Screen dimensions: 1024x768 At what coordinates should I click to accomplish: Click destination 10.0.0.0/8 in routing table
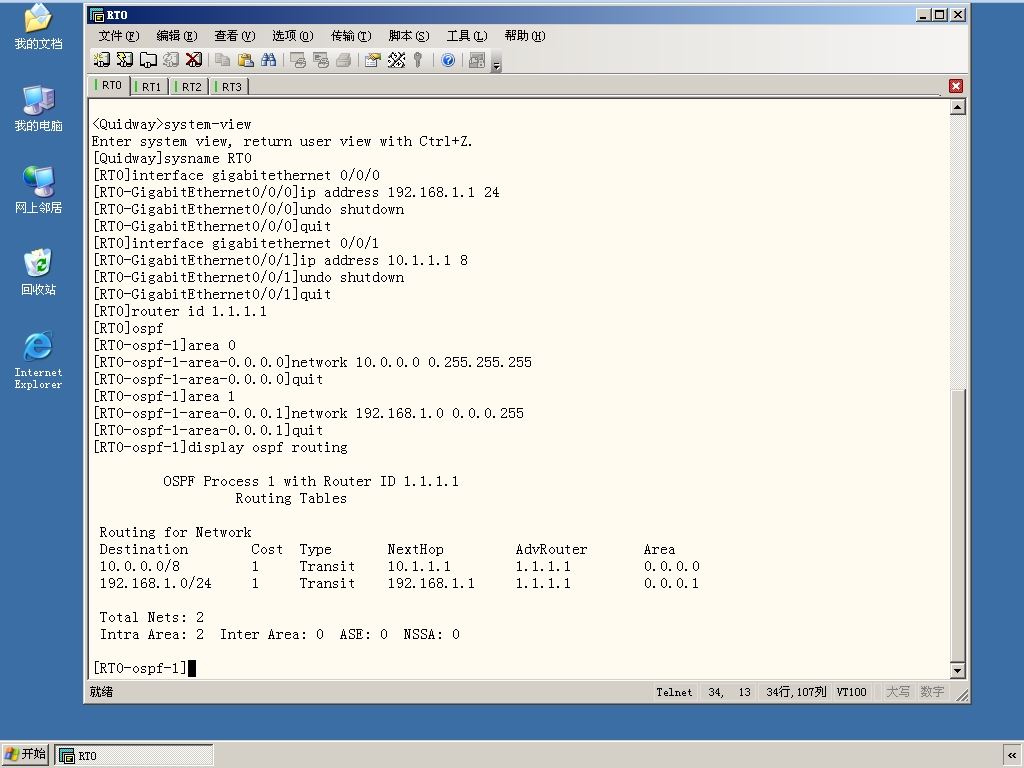[x=139, y=566]
